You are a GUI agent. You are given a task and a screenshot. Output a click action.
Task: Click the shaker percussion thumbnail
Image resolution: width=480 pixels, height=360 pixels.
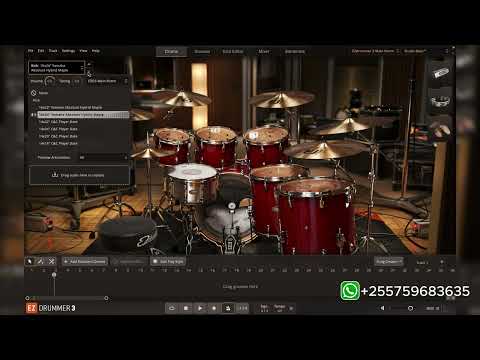[441, 73]
